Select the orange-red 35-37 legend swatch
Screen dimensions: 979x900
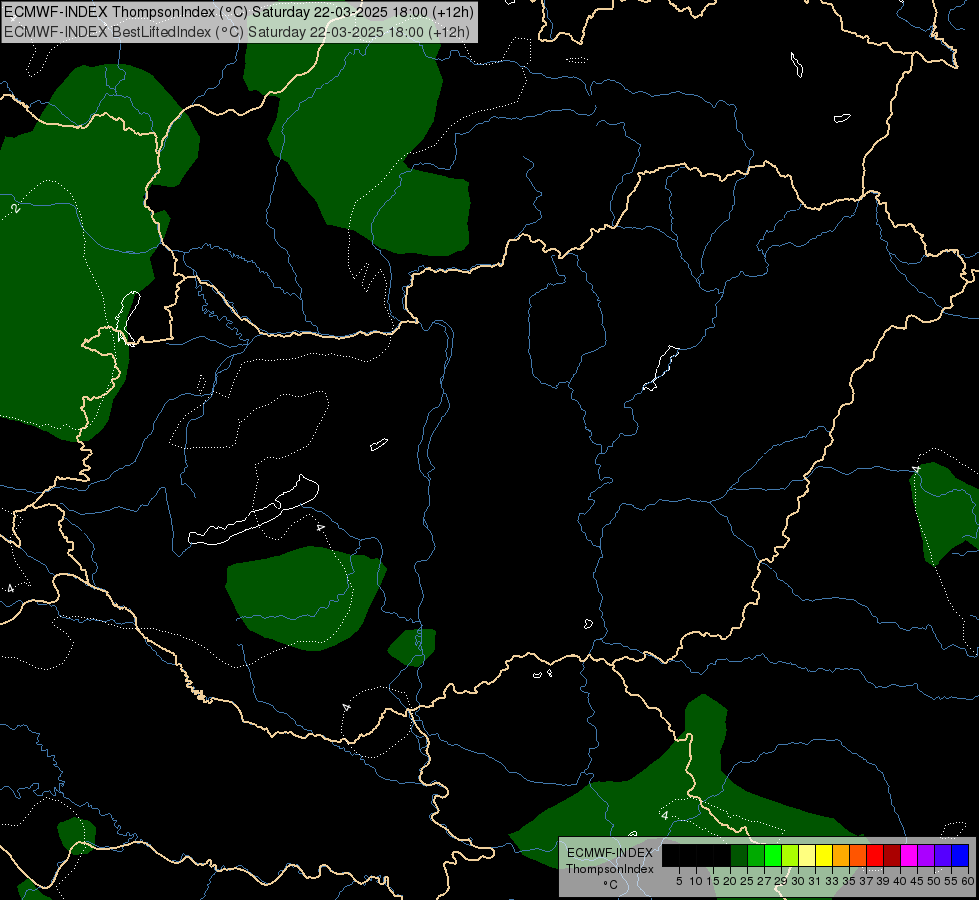coord(858,855)
